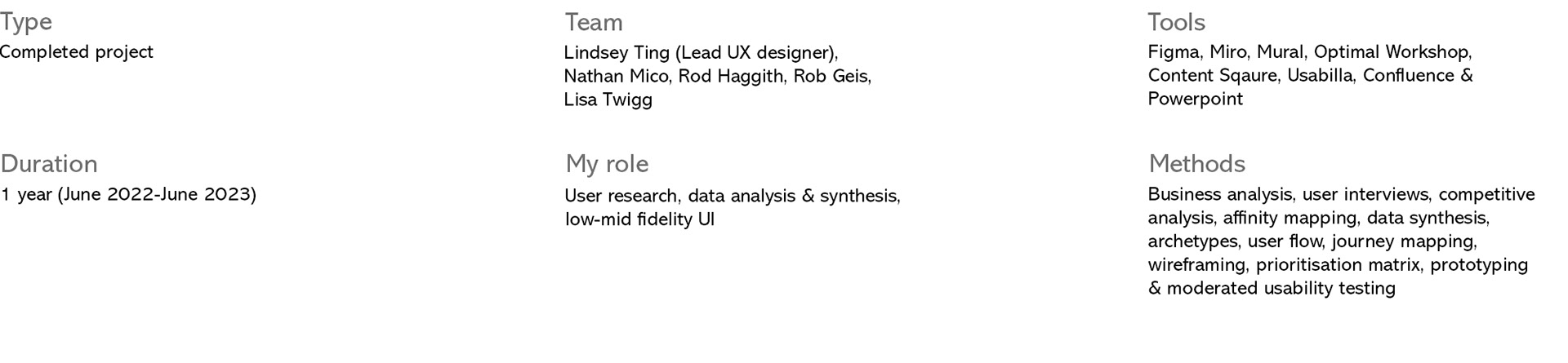Click the affinity mapping, data synthesis line
Image resolution: width=1568 pixels, height=363 pixels.
pyautogui.click(x=1319, y=219)
